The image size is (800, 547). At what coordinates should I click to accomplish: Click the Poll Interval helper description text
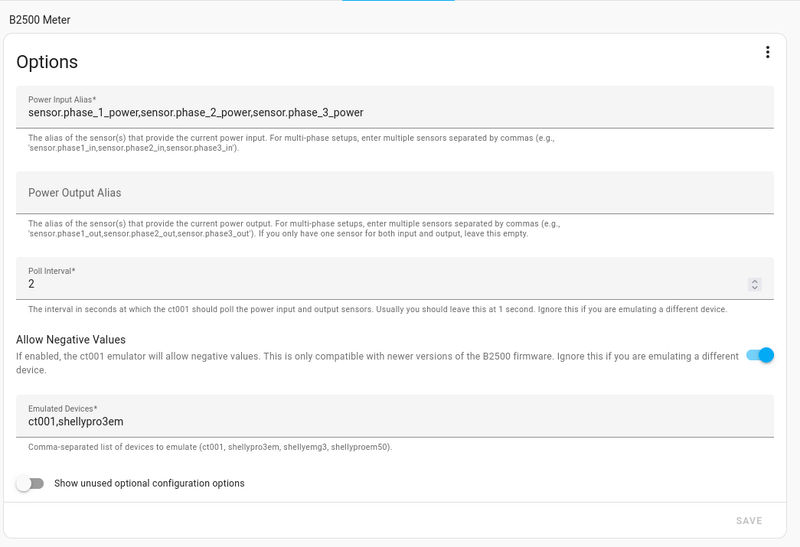click(x=378, y=309)
